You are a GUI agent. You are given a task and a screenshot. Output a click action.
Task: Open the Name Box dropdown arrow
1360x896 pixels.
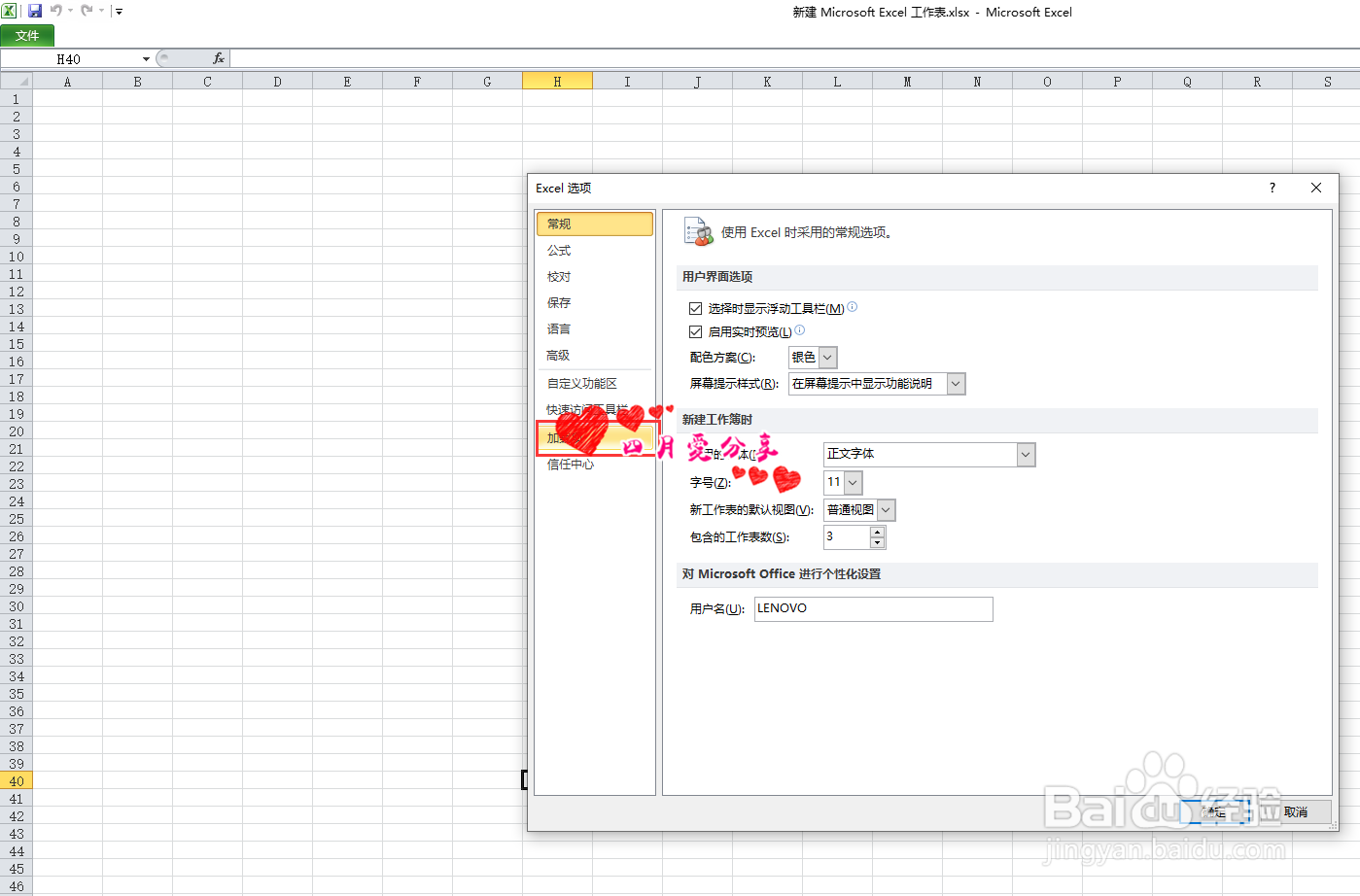pyautogui.click(x=146, y=59)
